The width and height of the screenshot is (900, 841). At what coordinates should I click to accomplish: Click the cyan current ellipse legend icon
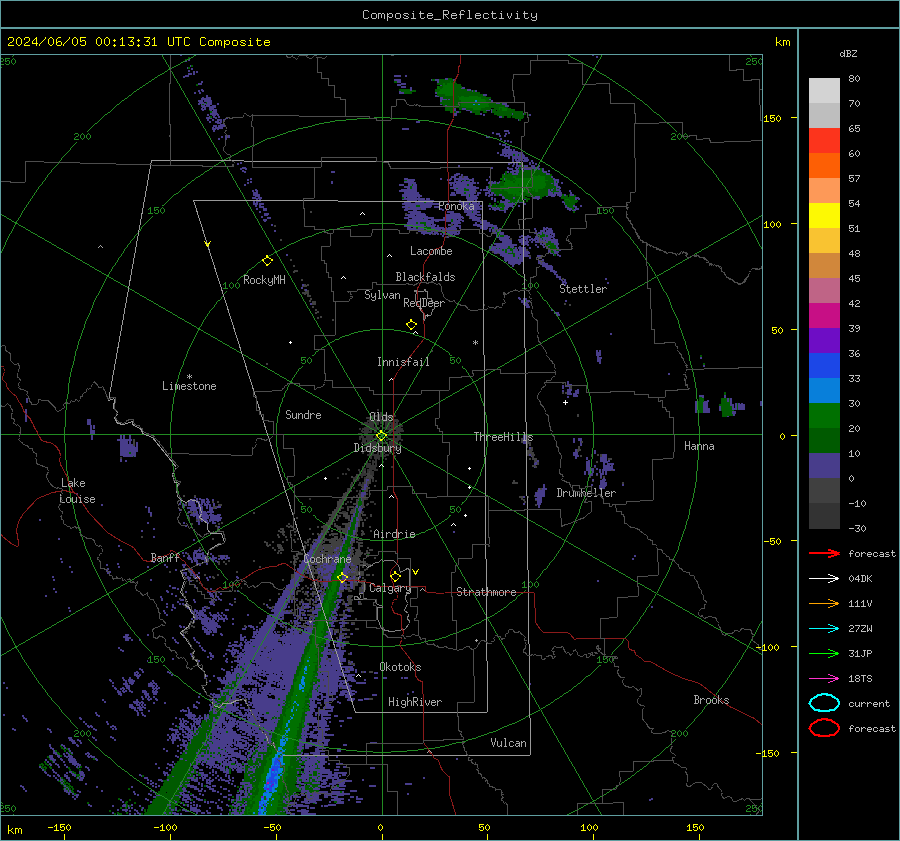tap(824, 703)
